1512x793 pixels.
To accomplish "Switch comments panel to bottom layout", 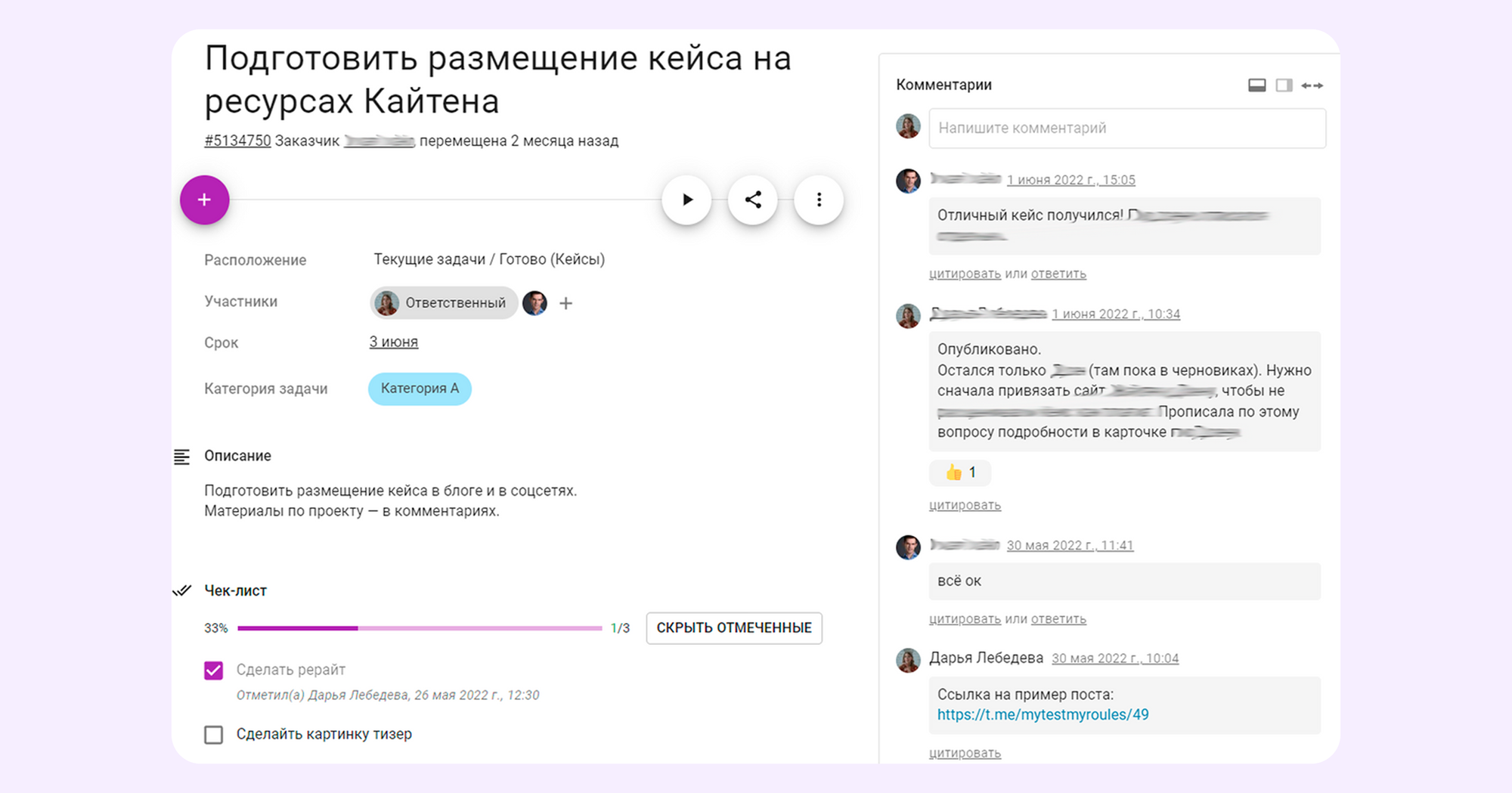I will click(1256, 85).
